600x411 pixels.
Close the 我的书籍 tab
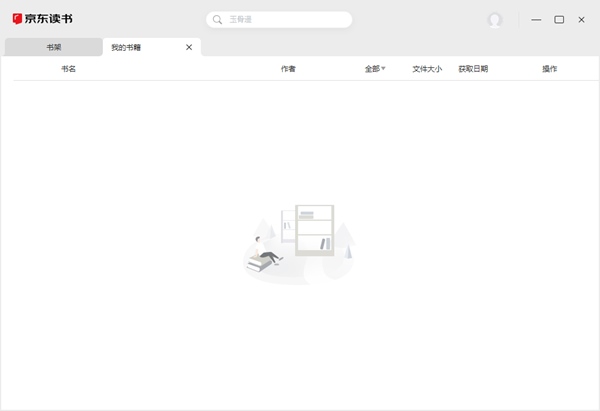pyautogui.click(x=189, y=47)
